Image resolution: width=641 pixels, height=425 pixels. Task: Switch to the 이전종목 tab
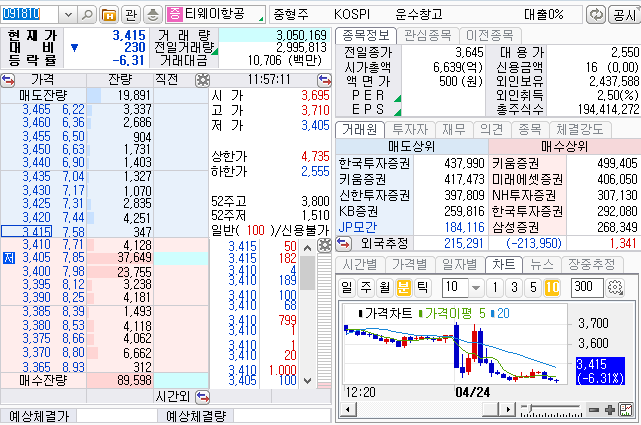(x=490, y=36)
